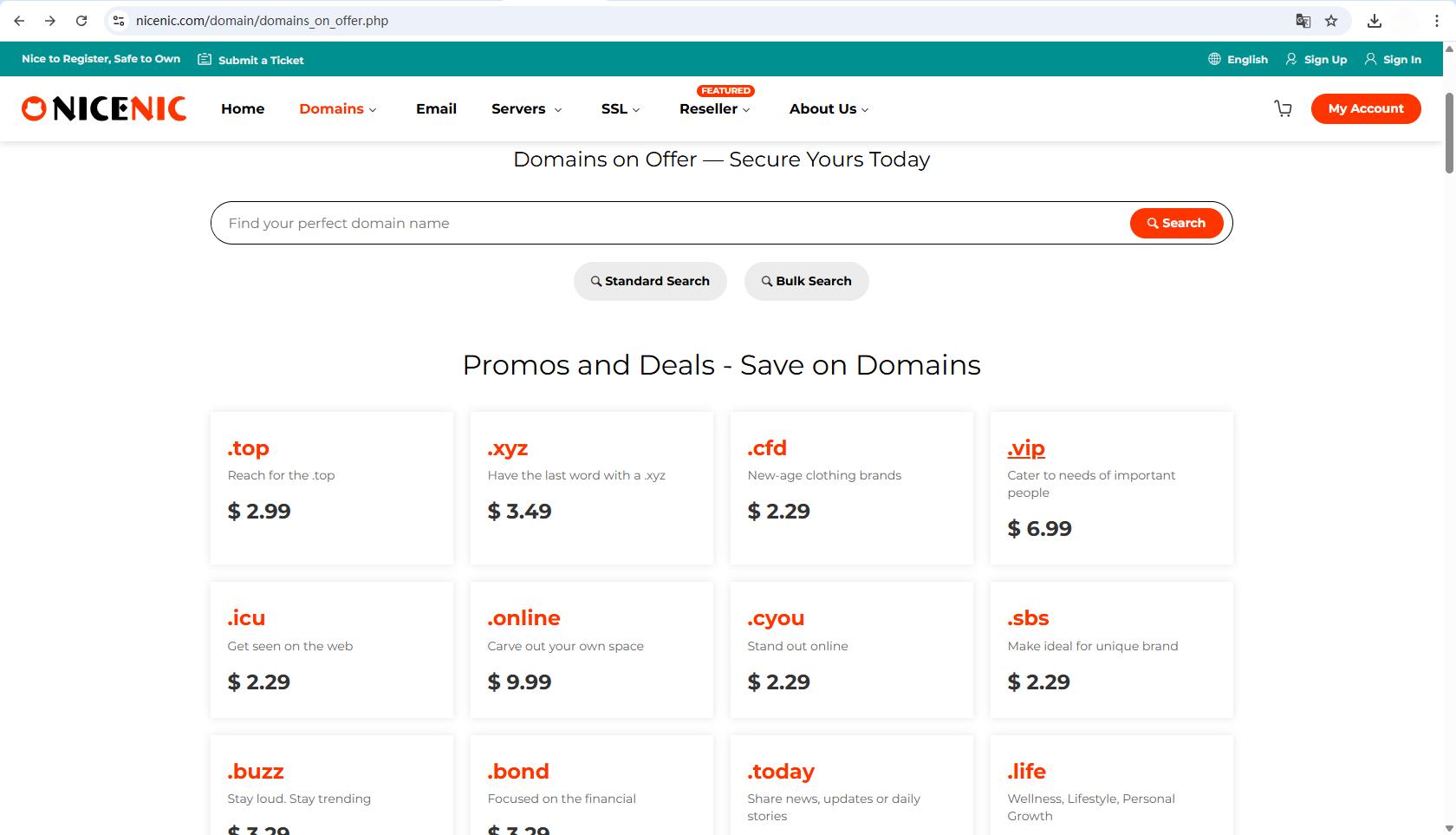Reload the page with the refresh icon
This screenshot has width=1456, height=835.
point(81,21)
